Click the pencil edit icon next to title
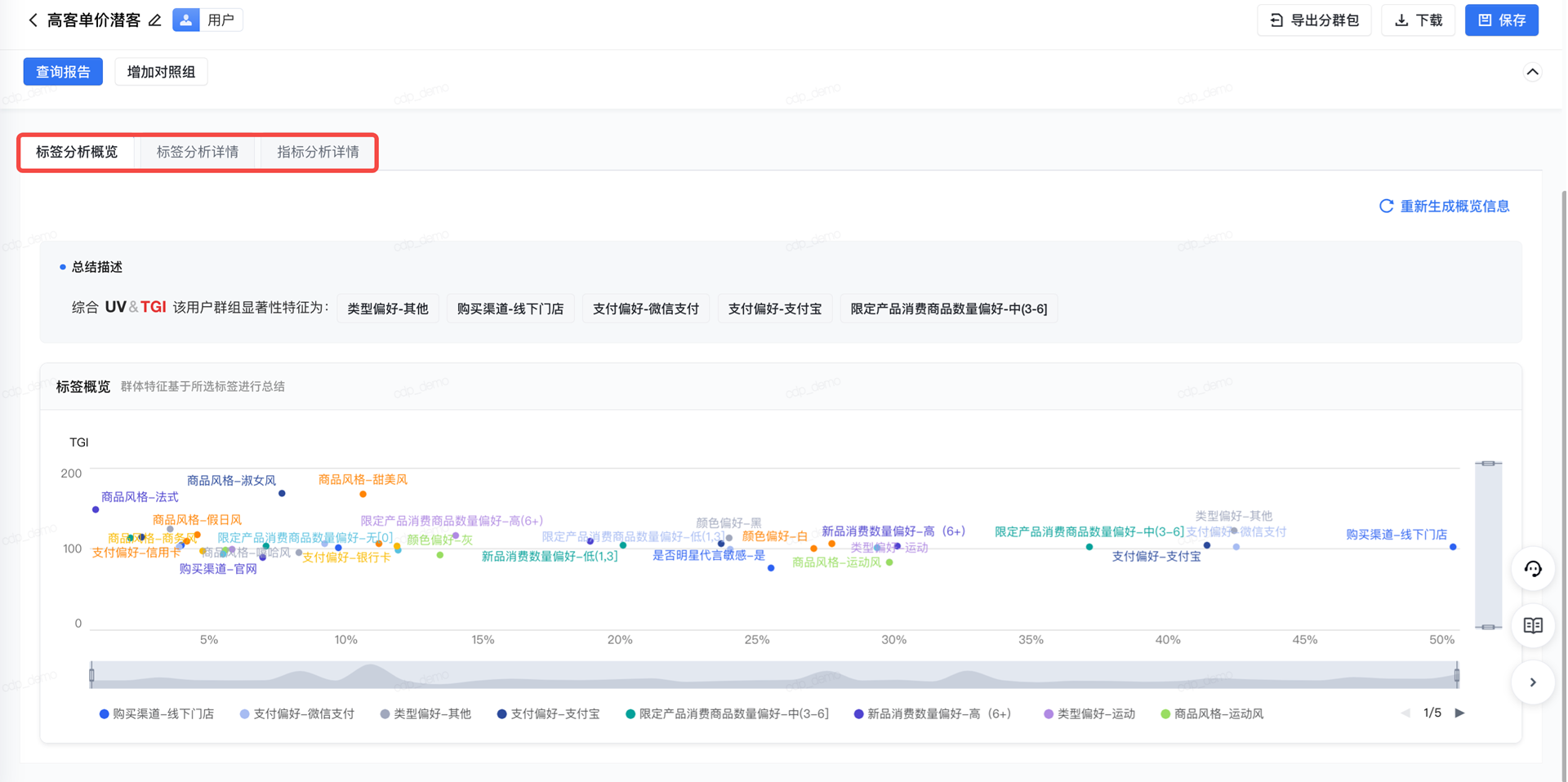Viewport: 1568px width, 782px height. point(154,20)
